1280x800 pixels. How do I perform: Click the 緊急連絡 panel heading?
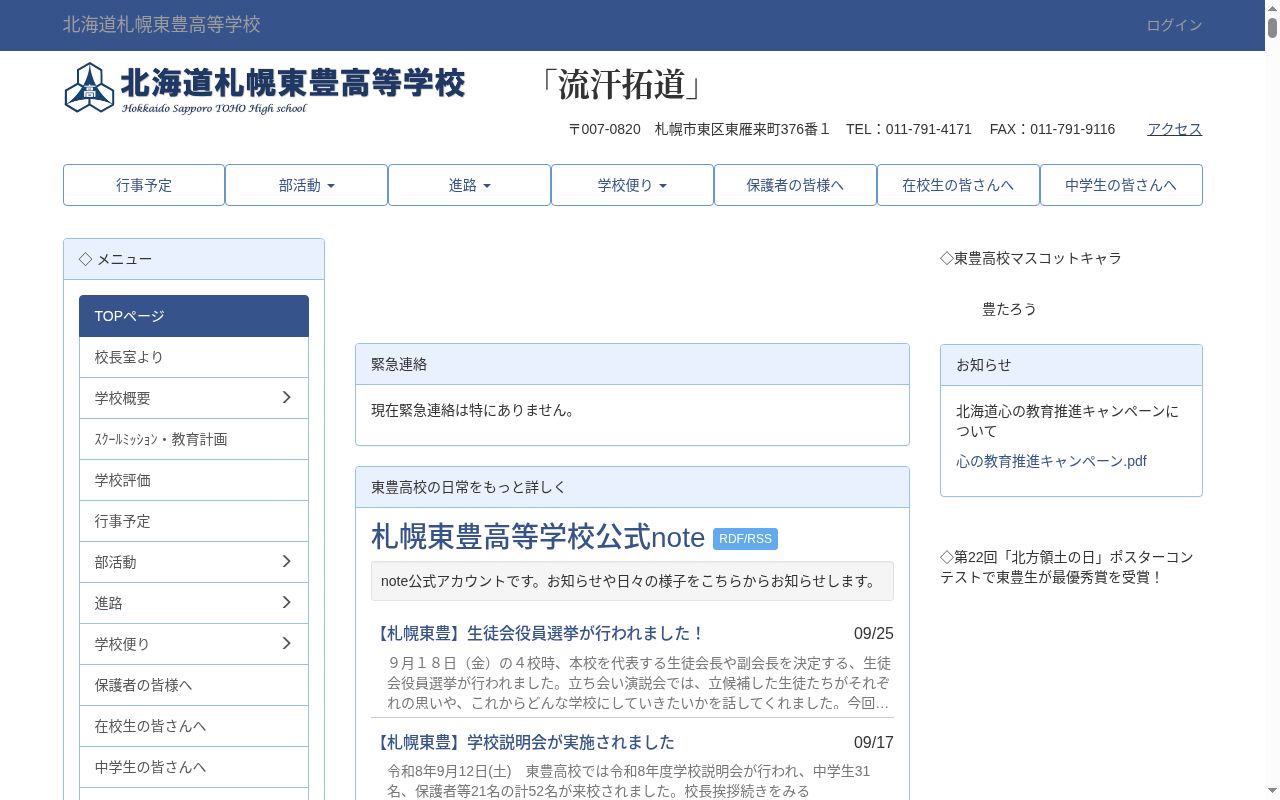click(632, 364)
